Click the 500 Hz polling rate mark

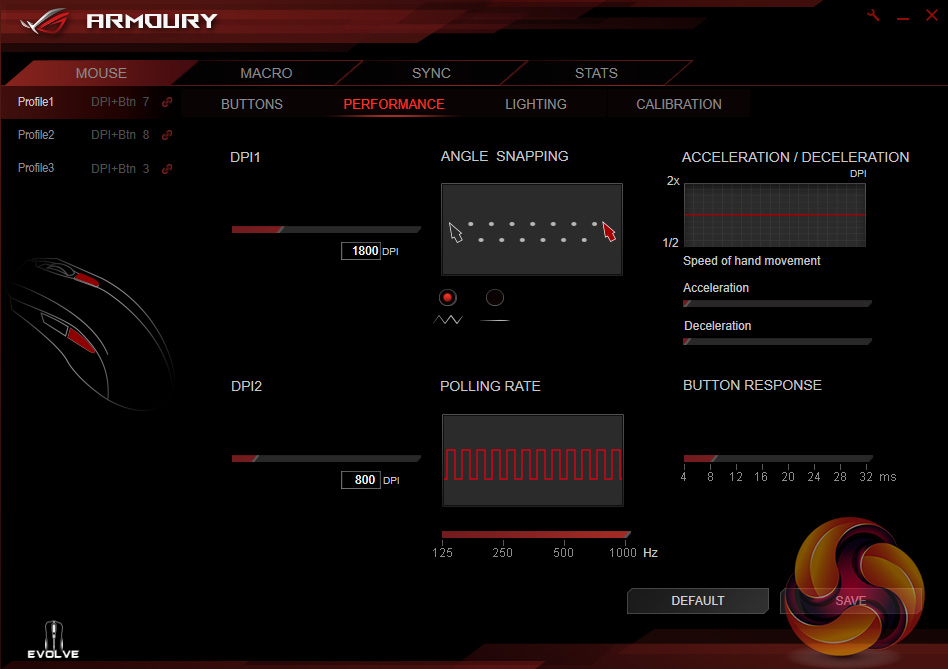pos(563,552)
